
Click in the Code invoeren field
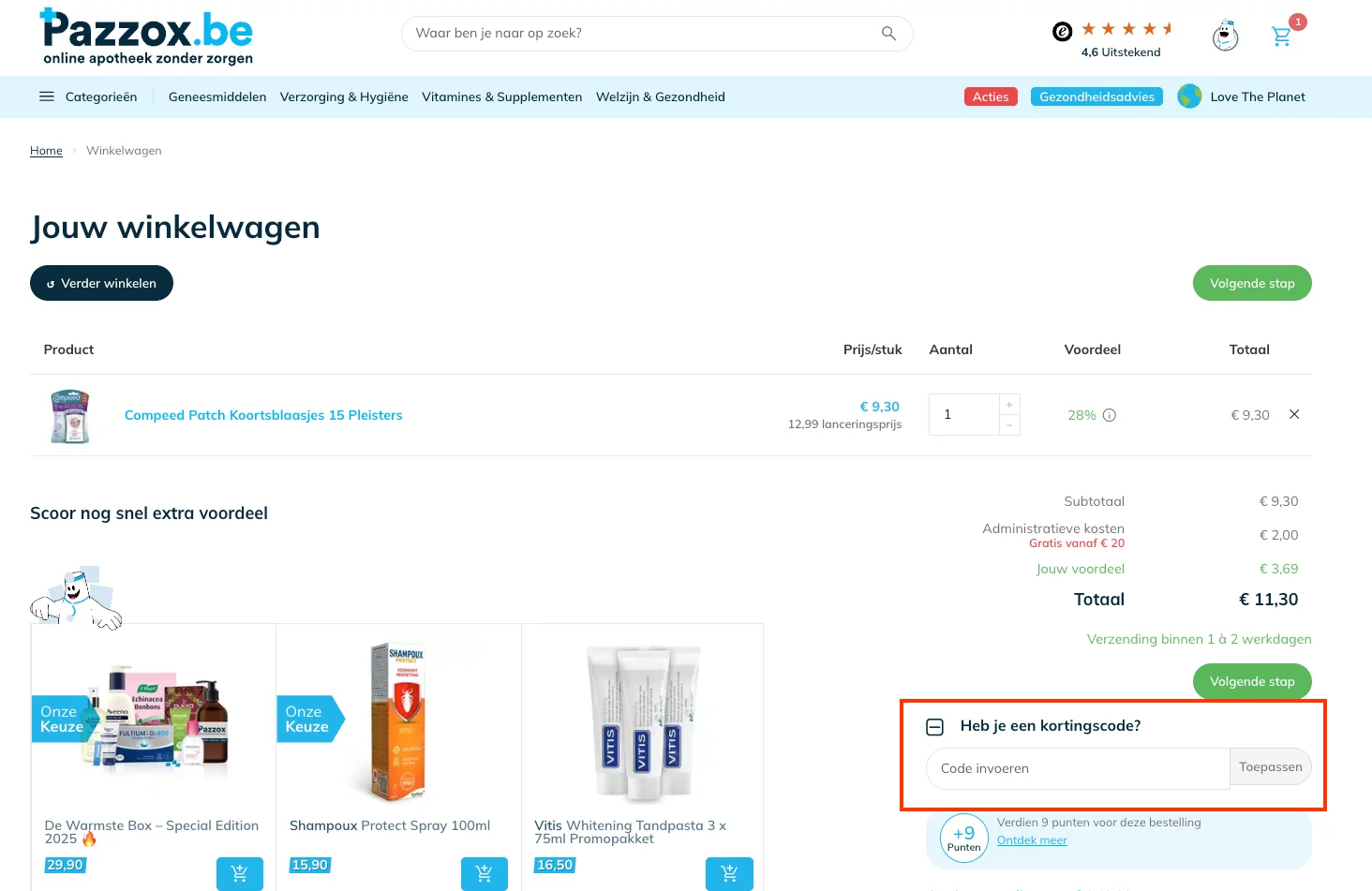point(1078,768)
